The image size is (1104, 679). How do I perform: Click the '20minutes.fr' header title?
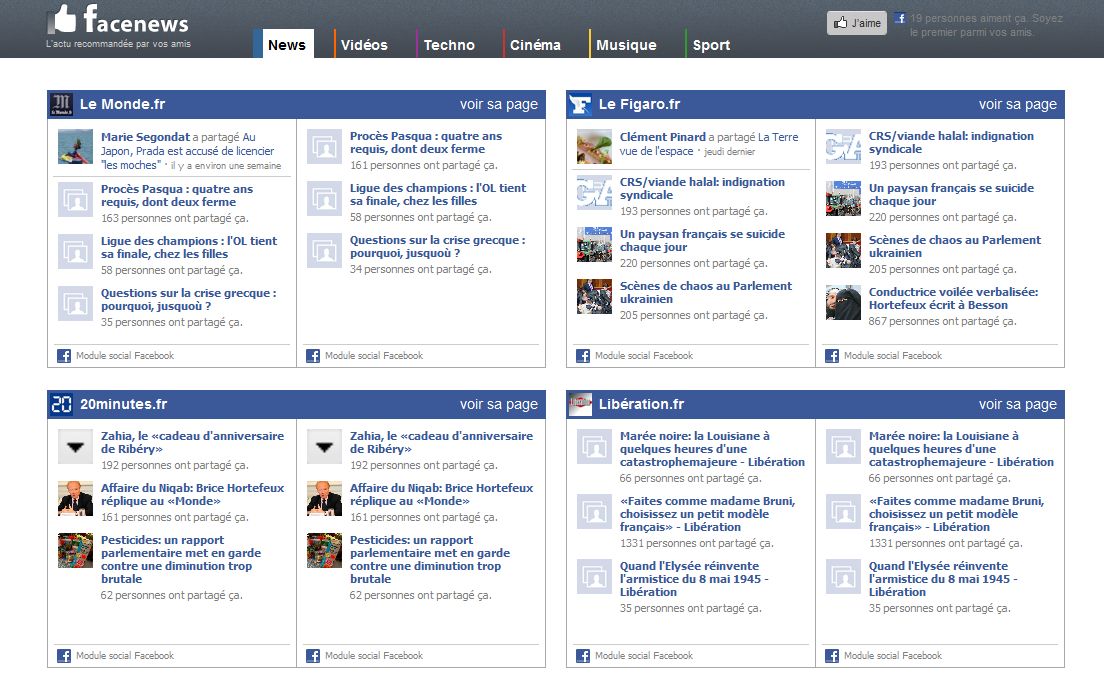[123, 404]
